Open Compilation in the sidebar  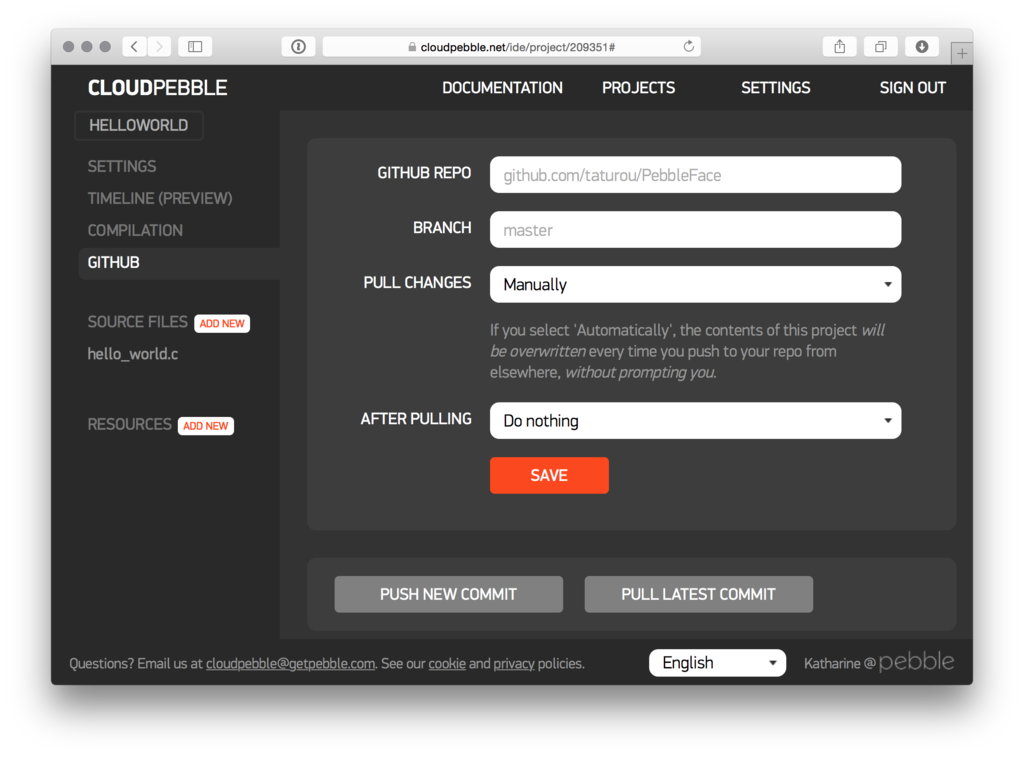pyautogui.click(x=135, y=230)
